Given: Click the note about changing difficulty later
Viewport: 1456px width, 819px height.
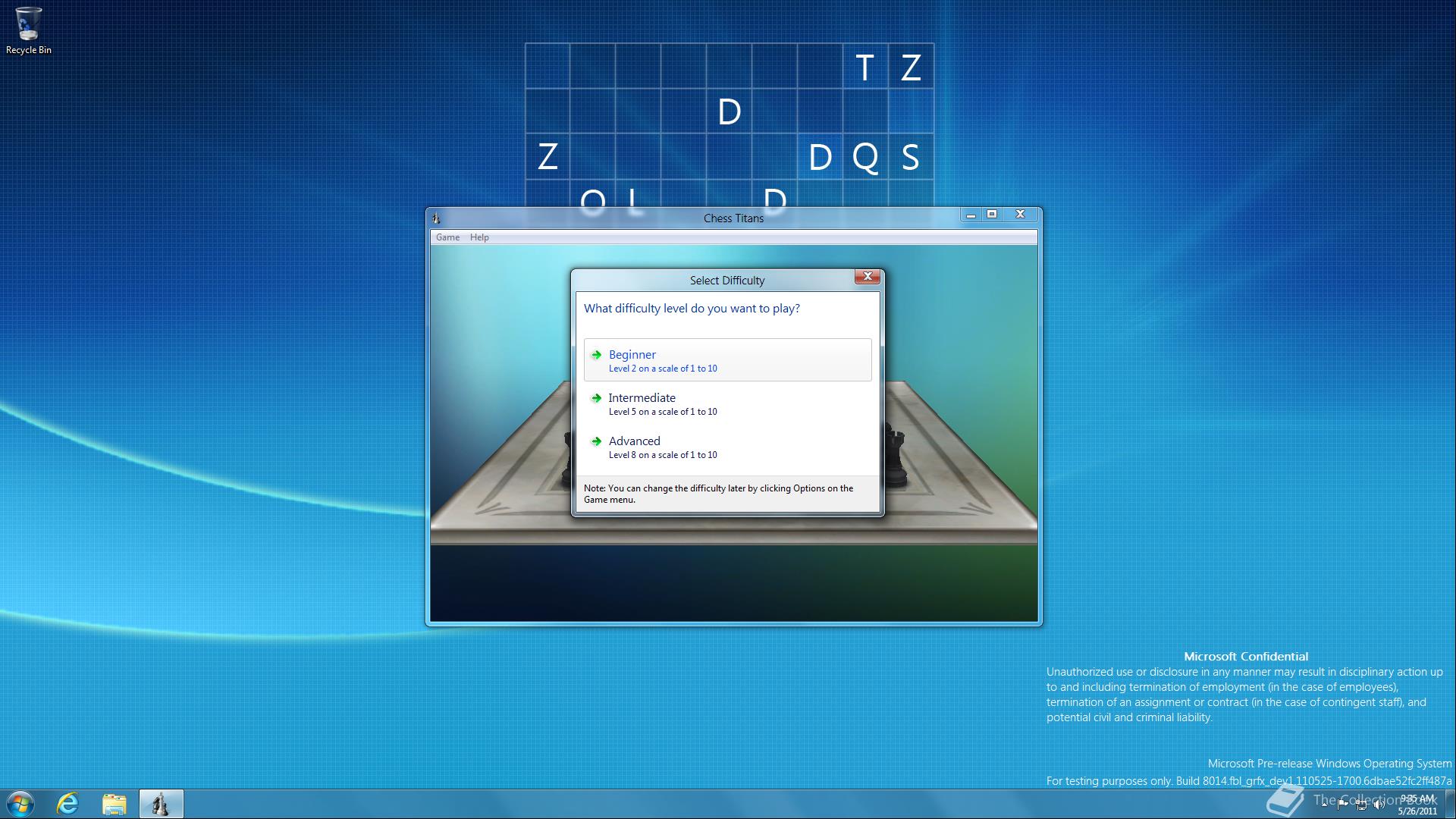Looking at the screenshot, I should coord(718,494).
